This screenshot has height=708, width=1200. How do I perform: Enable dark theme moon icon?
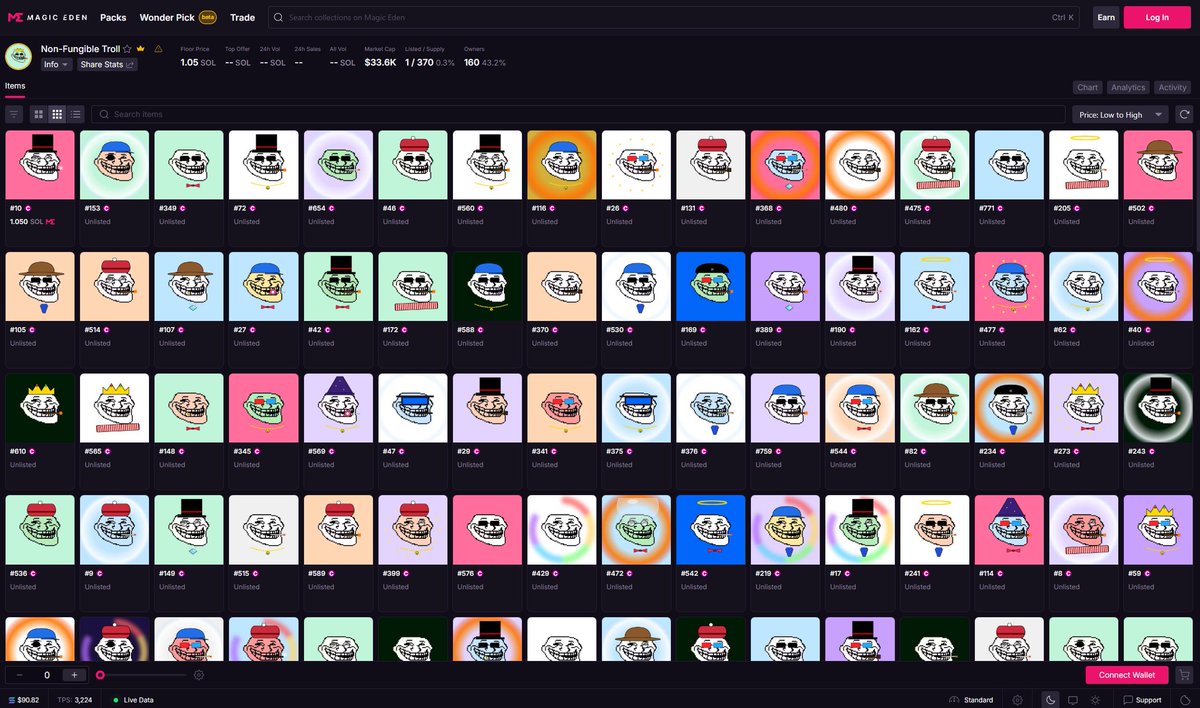(x=1051, y=700)
